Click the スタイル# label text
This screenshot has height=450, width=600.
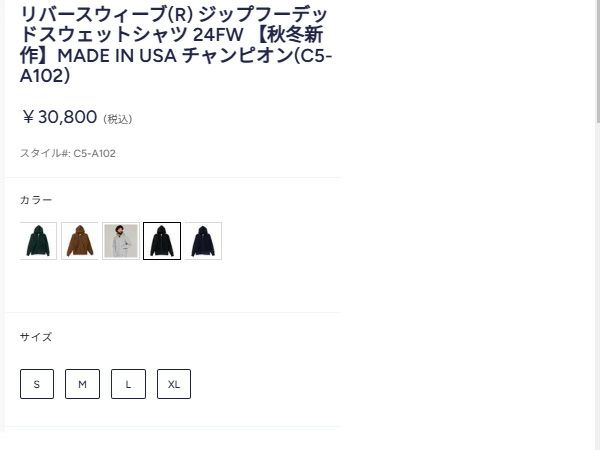45,153
